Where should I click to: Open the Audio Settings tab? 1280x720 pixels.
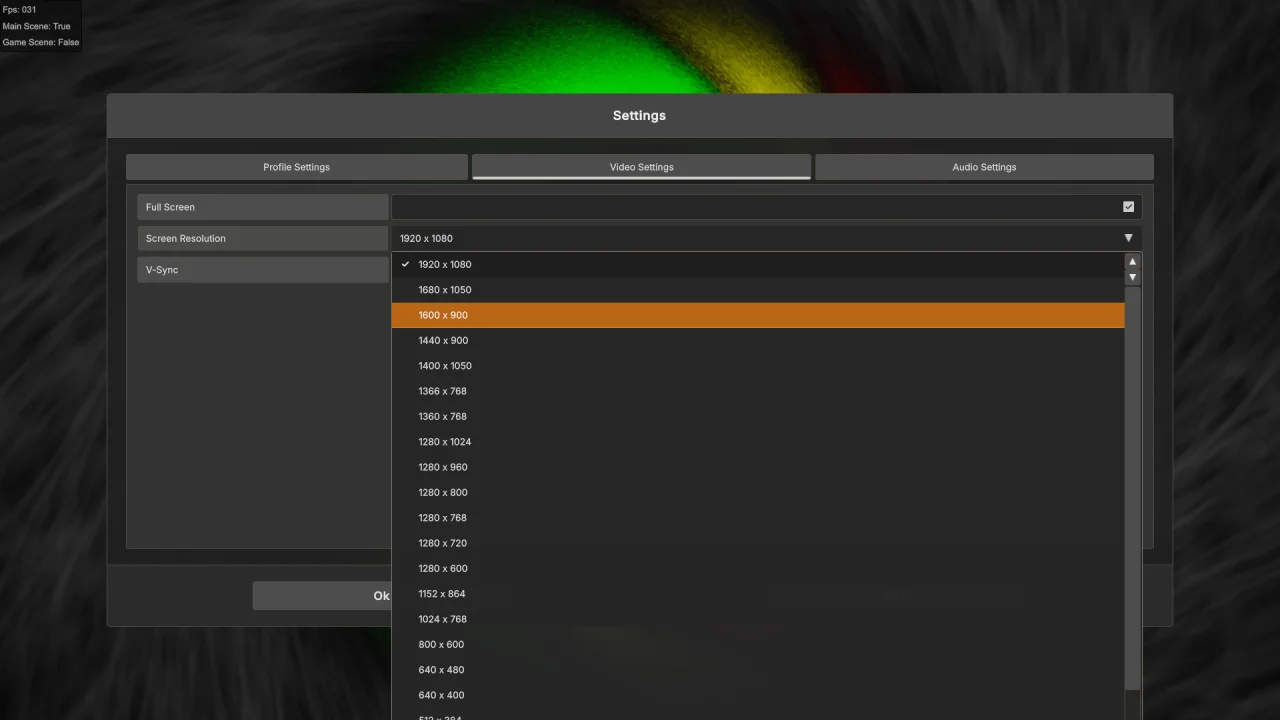click(984, 167)
